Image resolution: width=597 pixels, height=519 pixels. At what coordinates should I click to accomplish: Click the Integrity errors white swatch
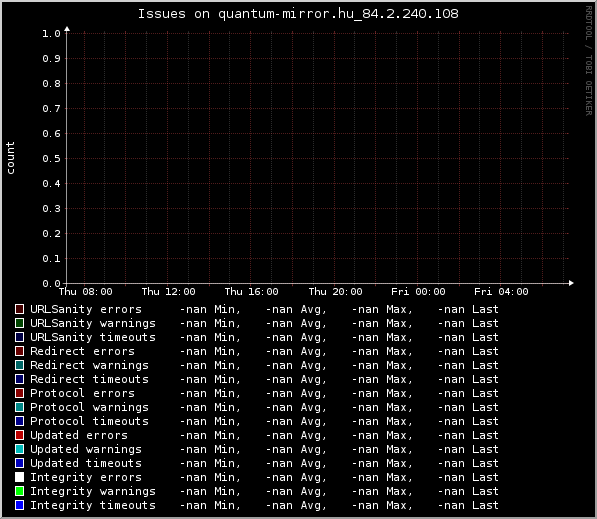(x=19, y=477)
